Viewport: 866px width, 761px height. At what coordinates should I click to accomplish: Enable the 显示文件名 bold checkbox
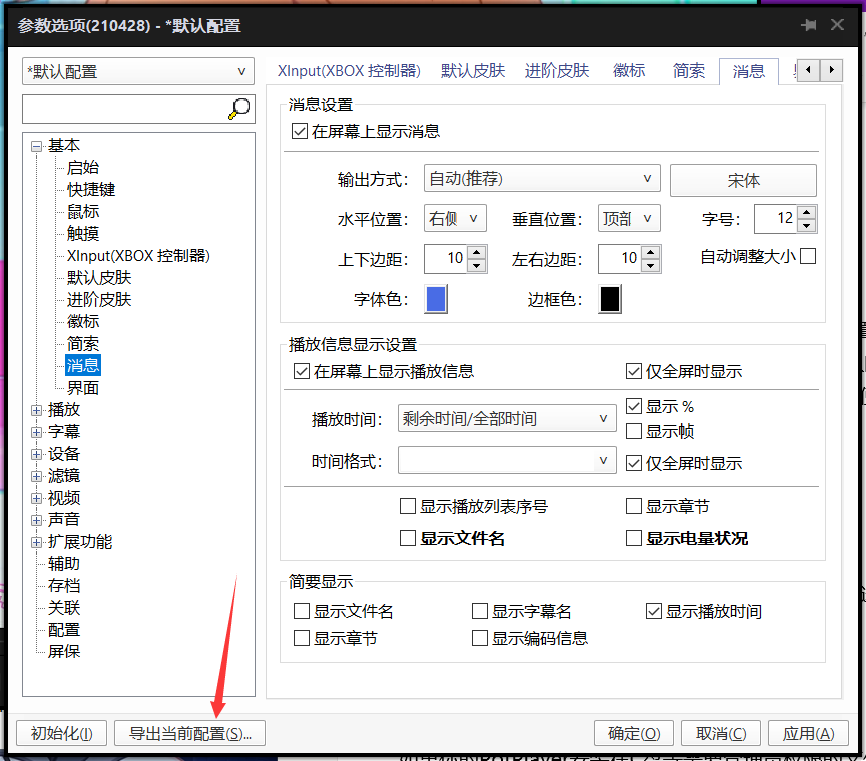click(x=408, y=538)
